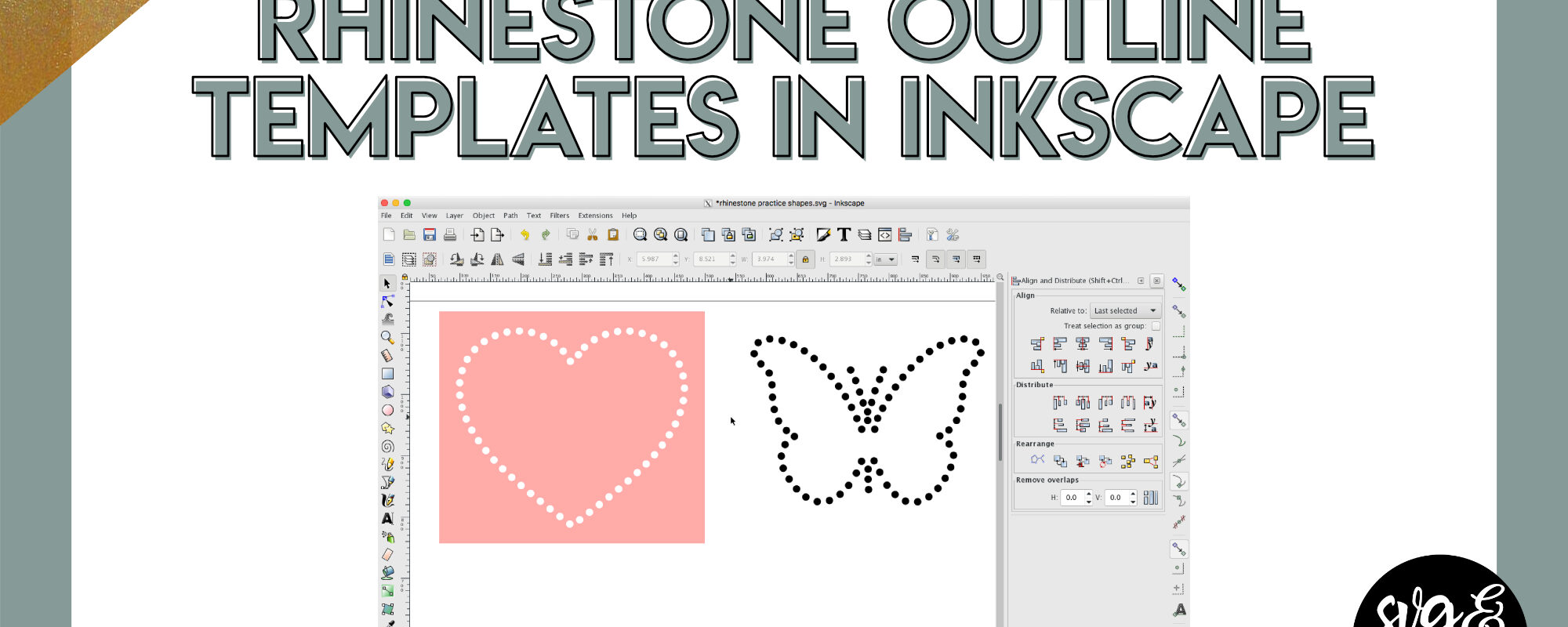1568x627 pixels.
Task: Check Treat selection as group checkbox
Action: point(1156,326)
